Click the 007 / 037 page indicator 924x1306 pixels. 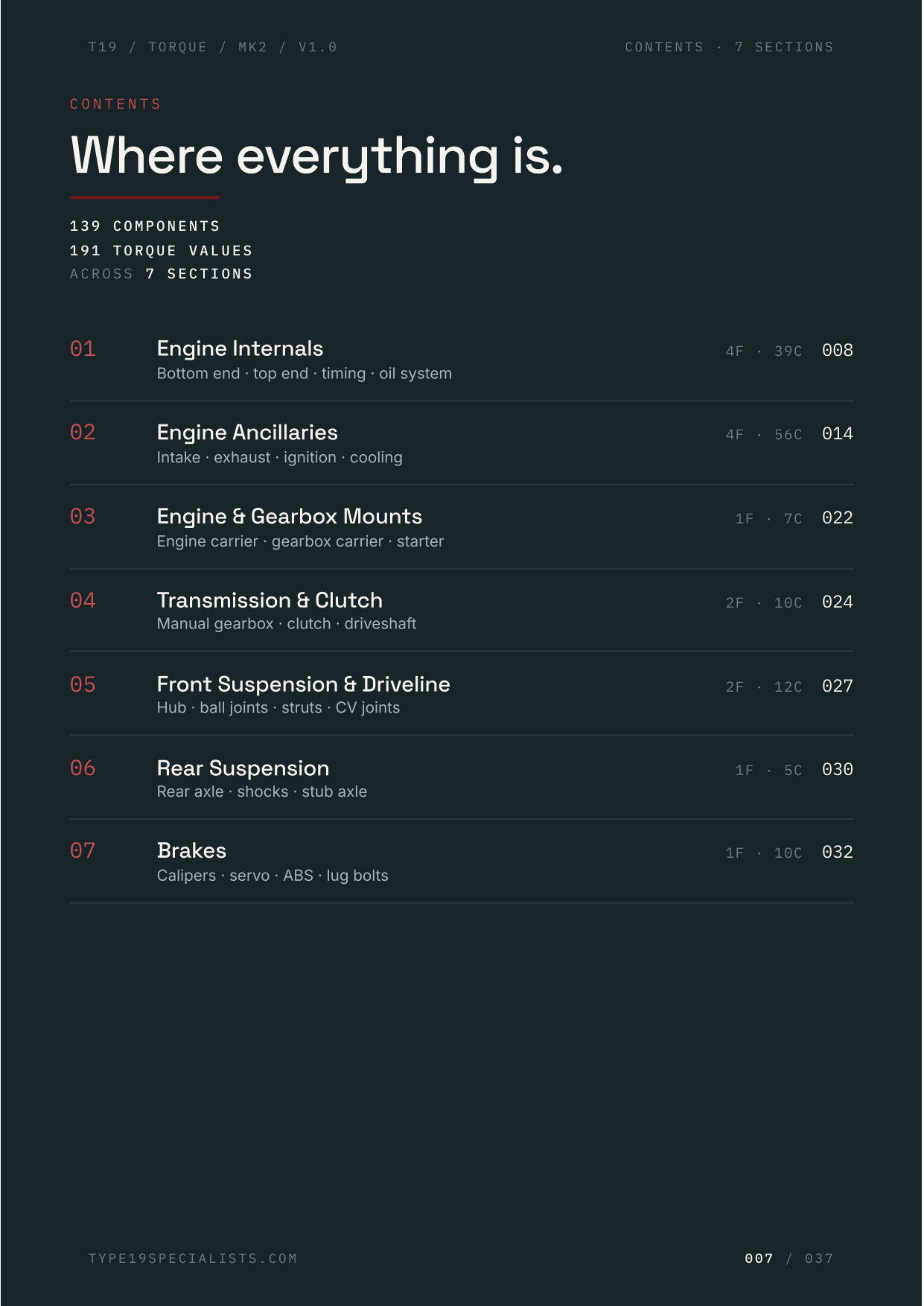(789, 1258)
